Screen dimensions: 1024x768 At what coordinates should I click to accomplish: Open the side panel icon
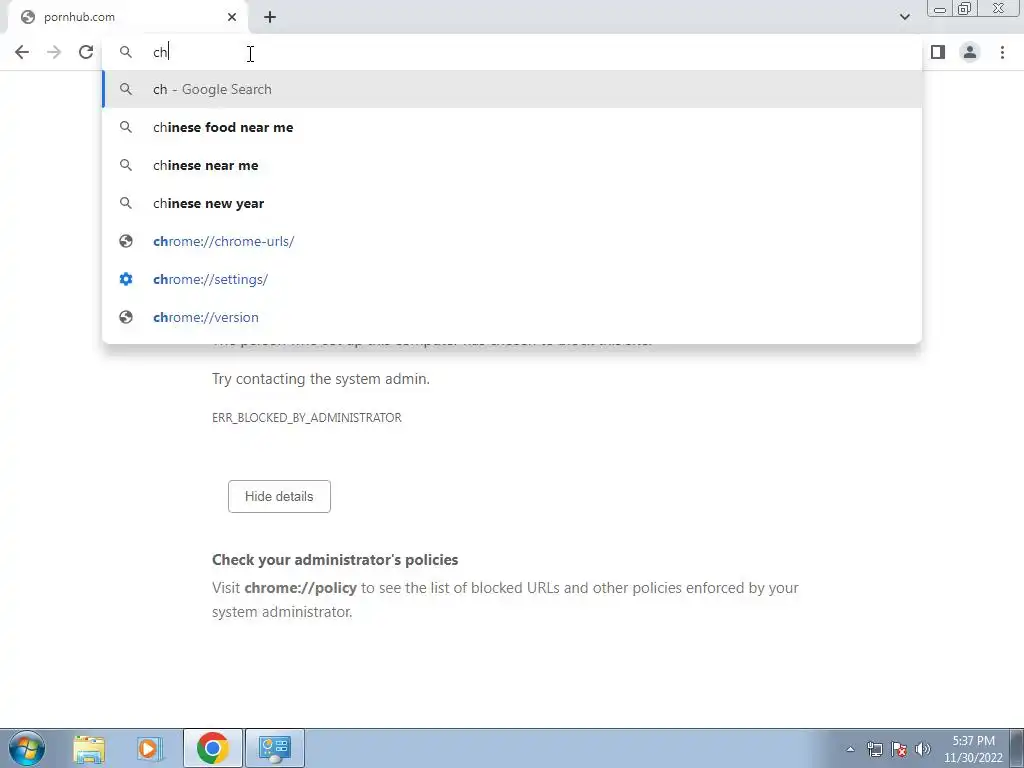tap(938, 52)
